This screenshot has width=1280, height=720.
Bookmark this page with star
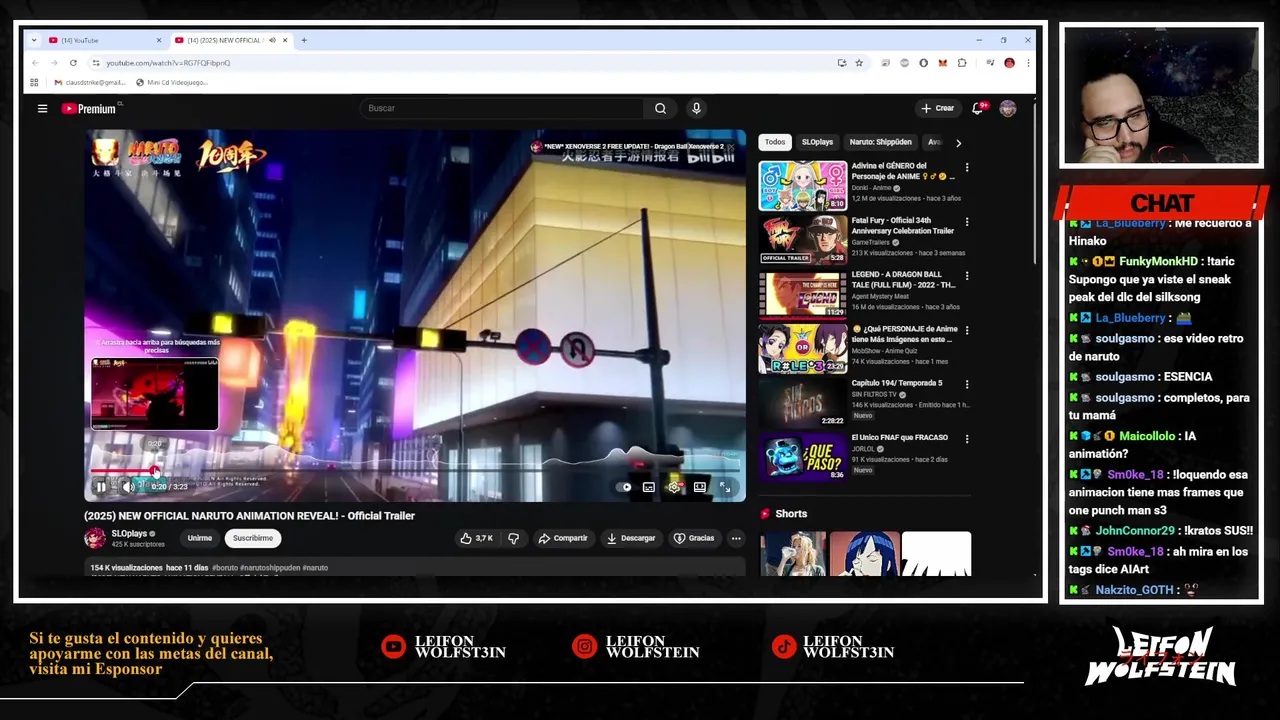tap(858, 63)
